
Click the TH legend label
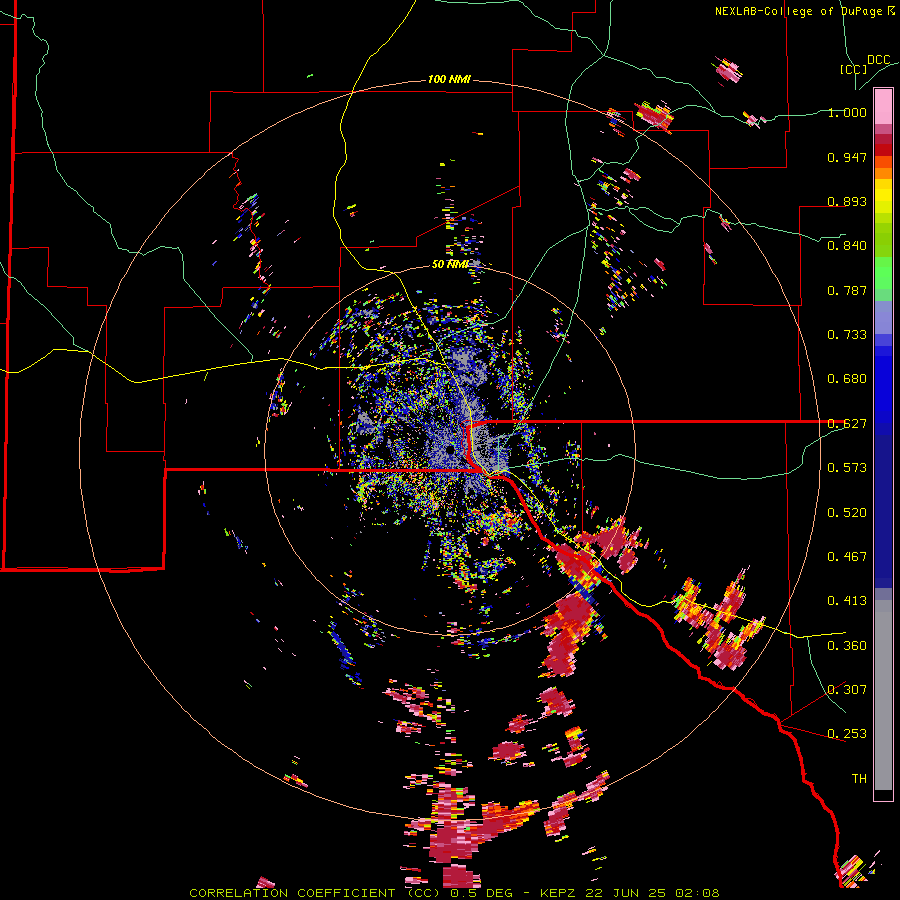[x=859, y=779]
